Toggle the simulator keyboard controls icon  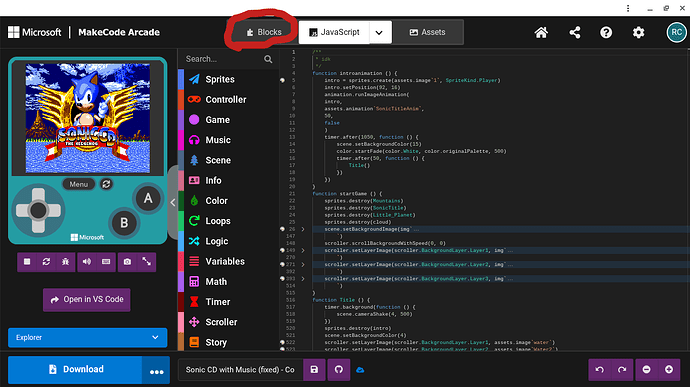click(x=106, y=262)
